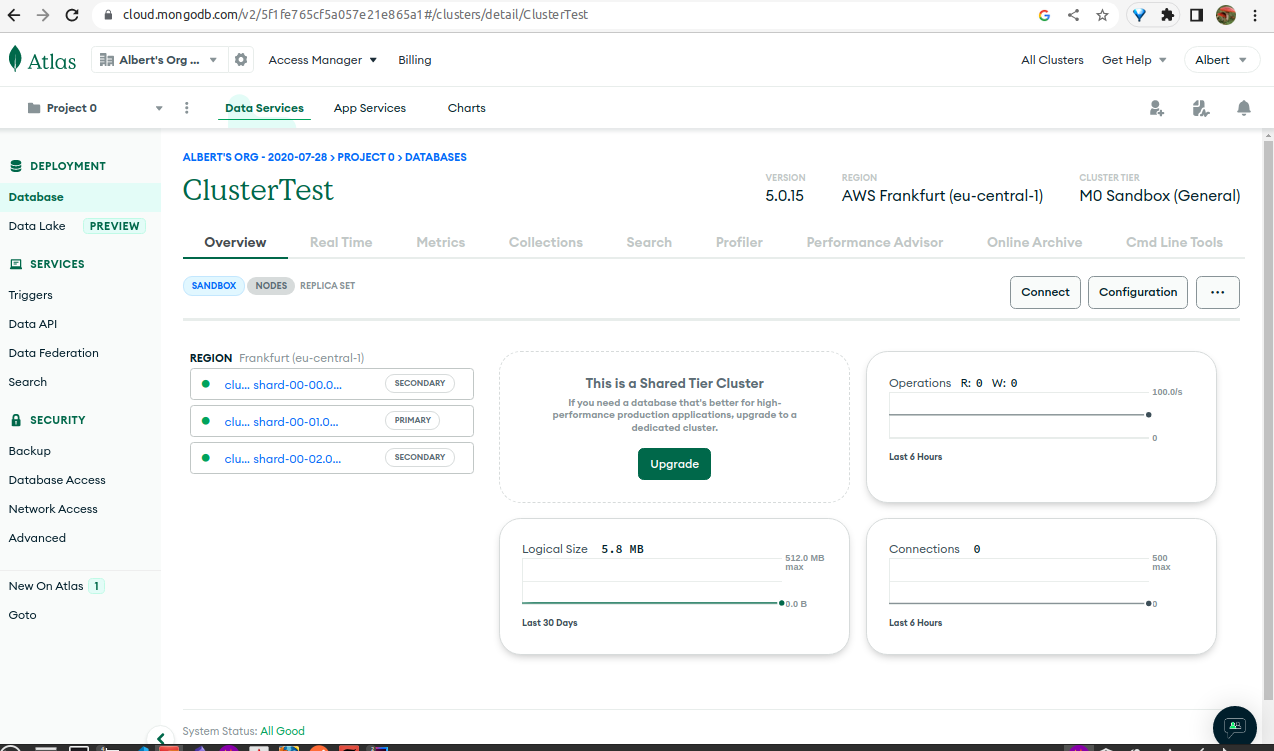Open the project options three-dot menu
The width and height of the screenshot is (1274, 751).
(x=187, y=108)
